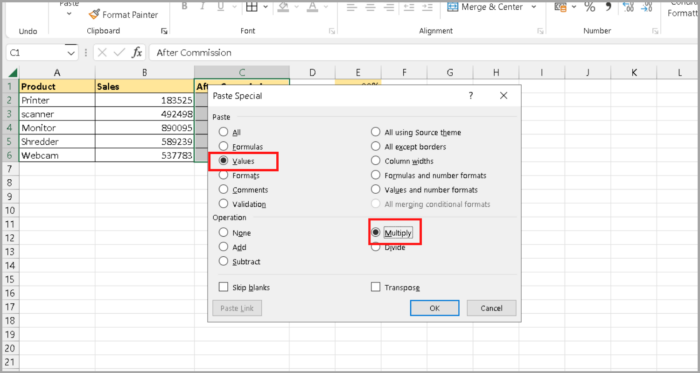Expand the Fill Color dropdown arrow
Viewport: 700px width, 373px height.
(x=296, y=6)
